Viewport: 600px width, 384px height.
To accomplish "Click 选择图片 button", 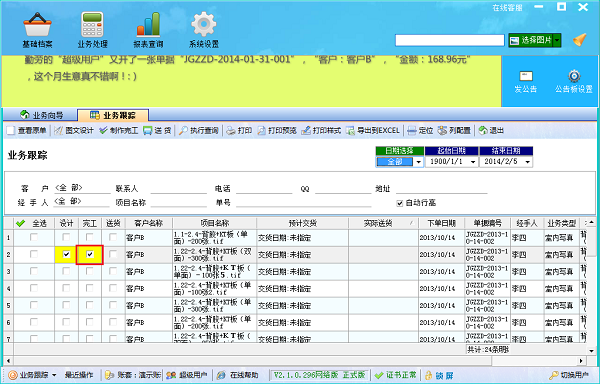I will coord(531,40).
